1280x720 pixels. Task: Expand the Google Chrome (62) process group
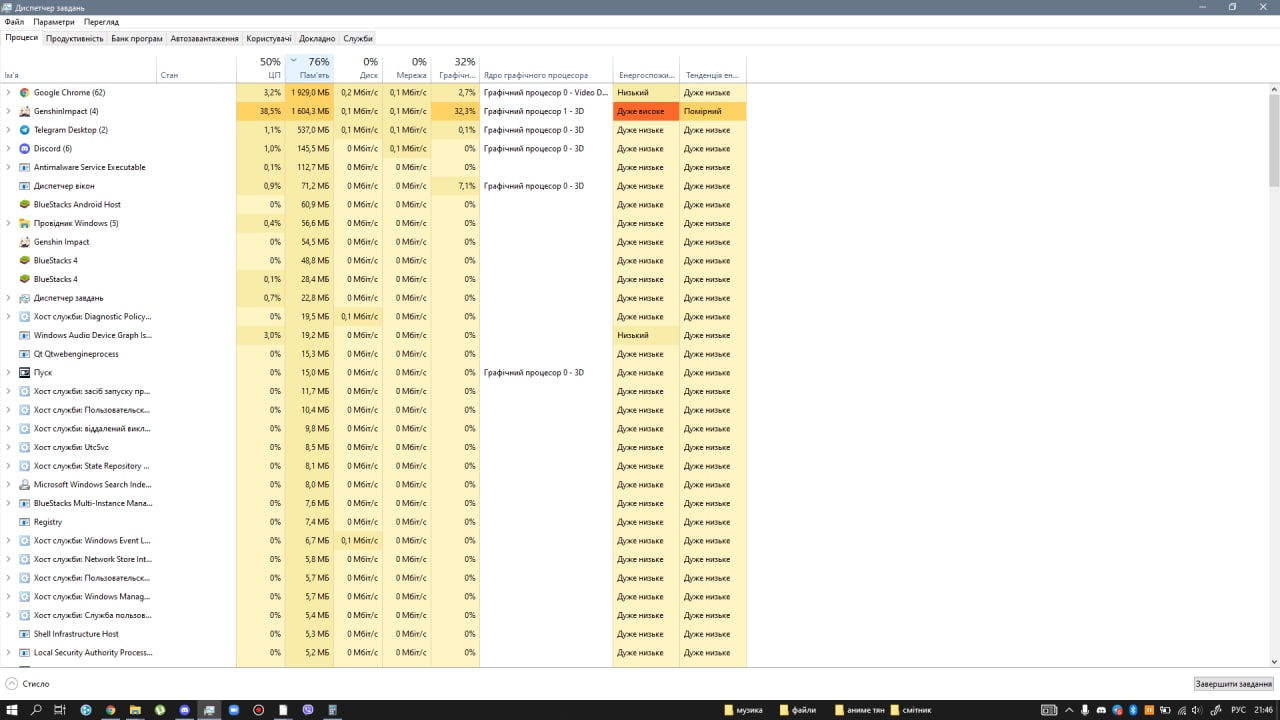point(8,92)
